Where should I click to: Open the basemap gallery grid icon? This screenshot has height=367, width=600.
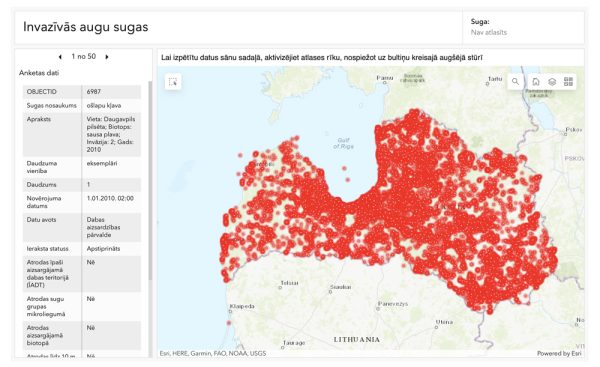click(568, 82)
